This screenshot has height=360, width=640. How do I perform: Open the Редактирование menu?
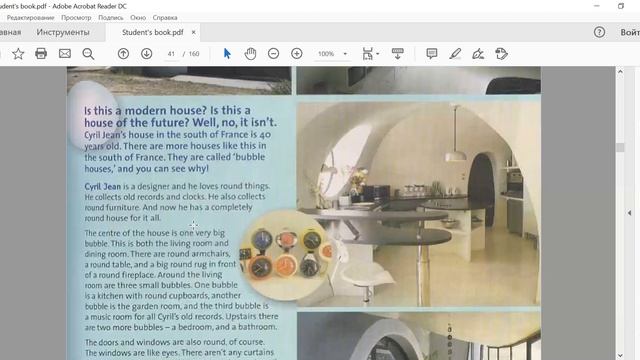pos(30,18)
